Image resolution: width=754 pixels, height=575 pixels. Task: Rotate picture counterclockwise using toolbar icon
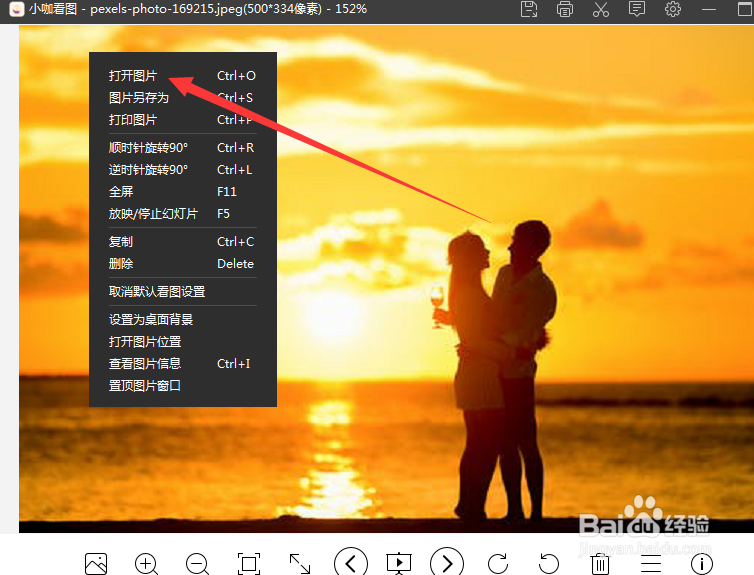(x=549, y=563)
